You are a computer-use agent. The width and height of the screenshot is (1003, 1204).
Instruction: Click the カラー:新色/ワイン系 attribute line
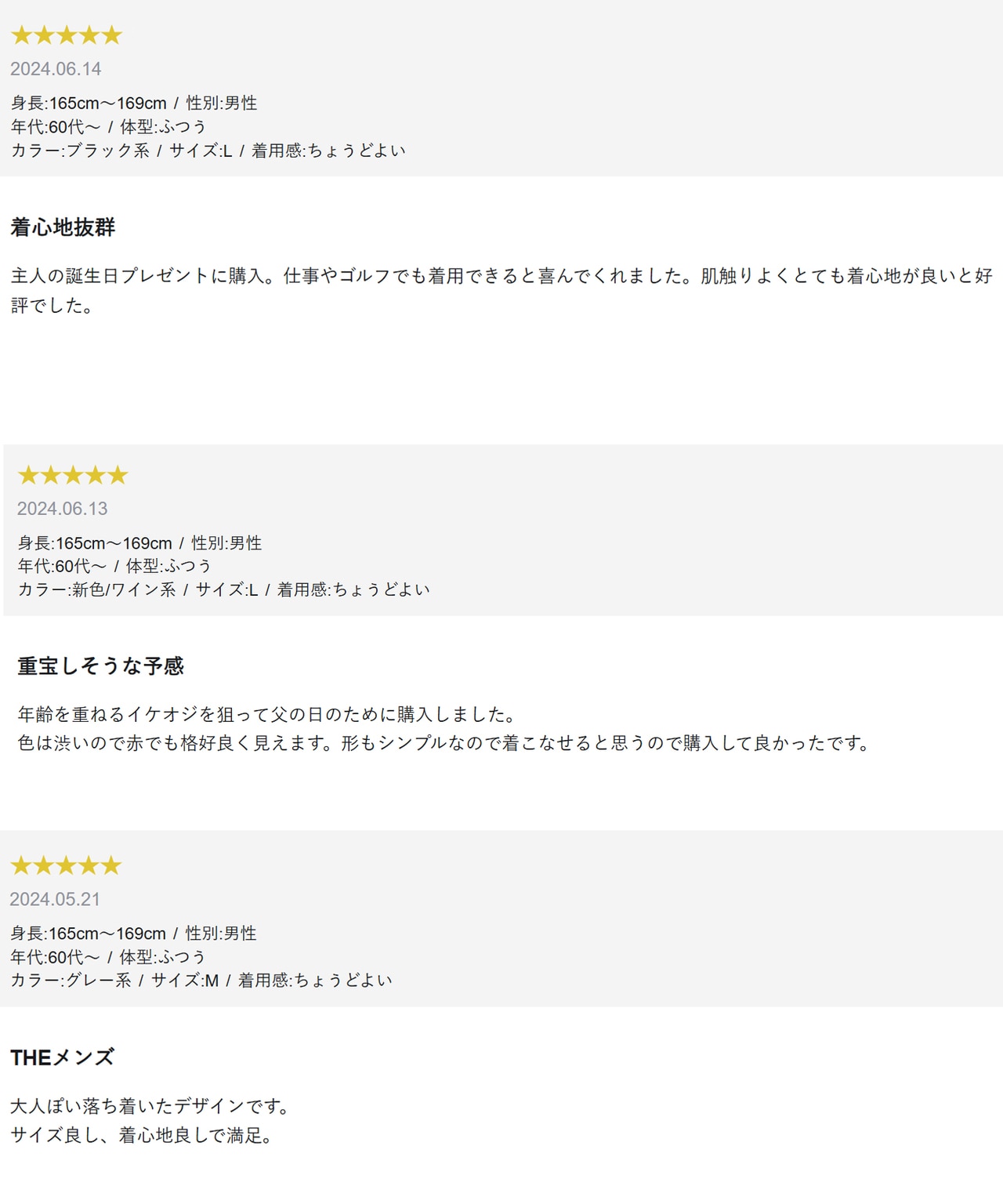click(x=223, y=589)
